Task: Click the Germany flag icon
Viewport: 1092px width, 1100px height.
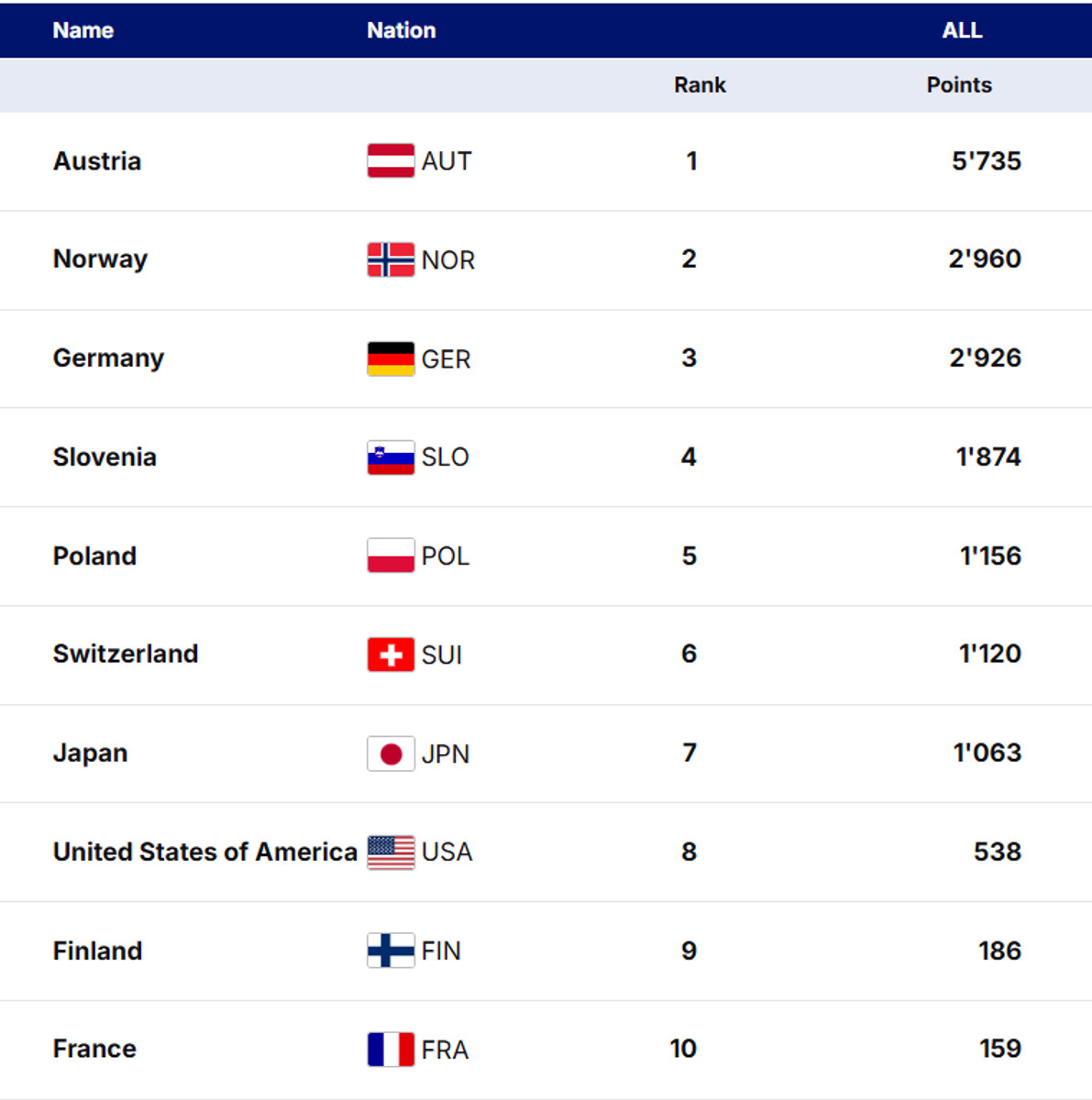Action: pyautogui.click(x=391, y=358)
